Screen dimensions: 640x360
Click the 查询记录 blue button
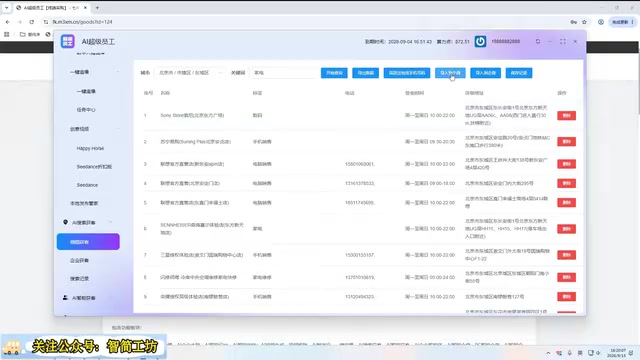(519, 73)
